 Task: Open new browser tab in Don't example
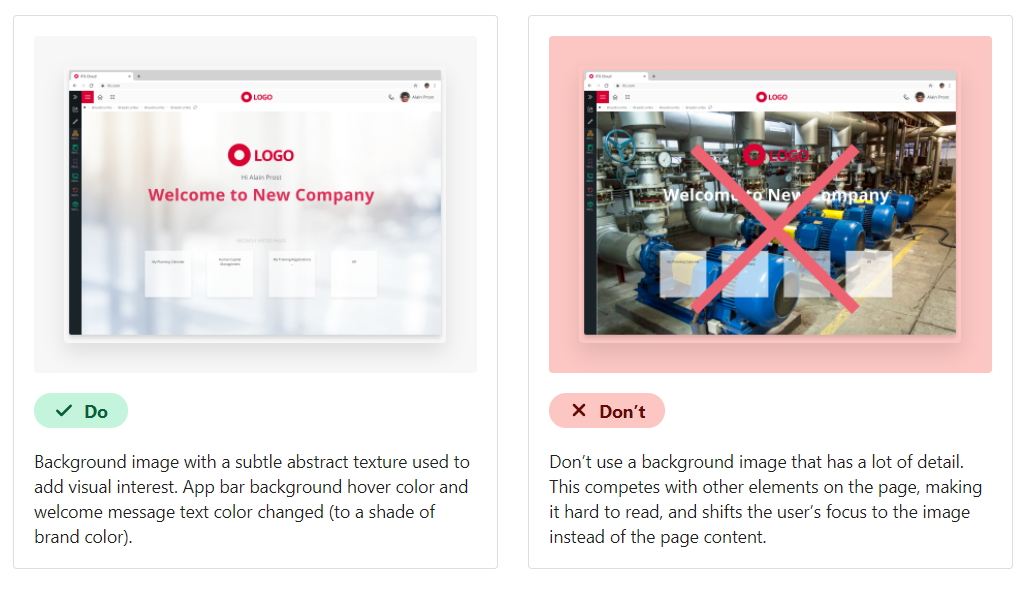[654, 76]
